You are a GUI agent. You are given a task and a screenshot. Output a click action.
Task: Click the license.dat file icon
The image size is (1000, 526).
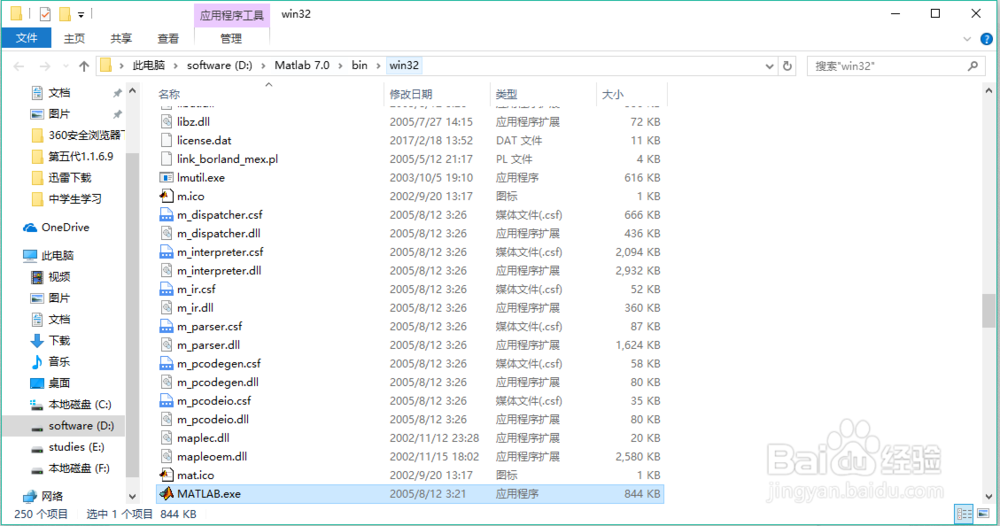[x=166, y=140]
